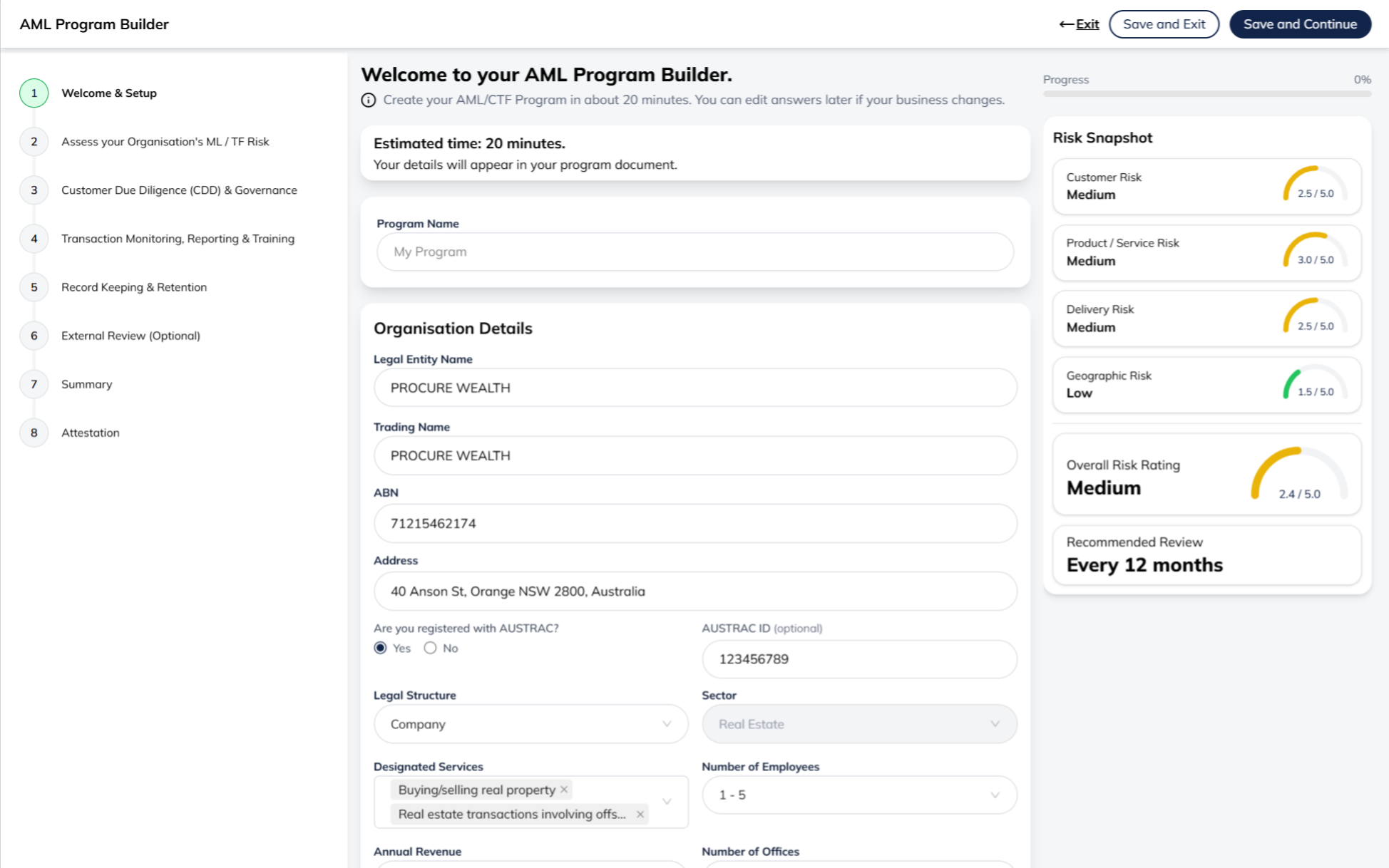Click the Save and Continue button
This screenshot has width=1389, height=868.
tap(1300, 24)
